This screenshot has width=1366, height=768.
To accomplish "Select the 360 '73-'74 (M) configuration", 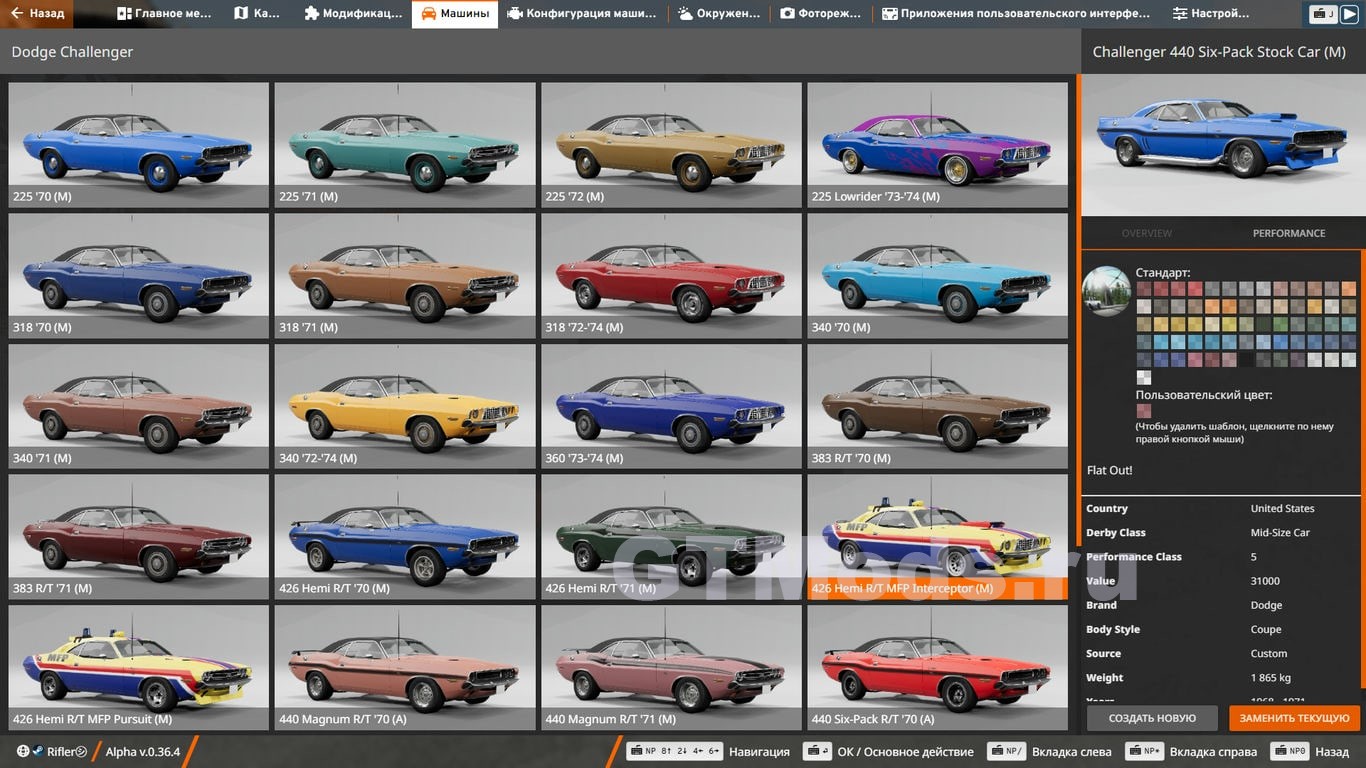I will pos(671,406).
